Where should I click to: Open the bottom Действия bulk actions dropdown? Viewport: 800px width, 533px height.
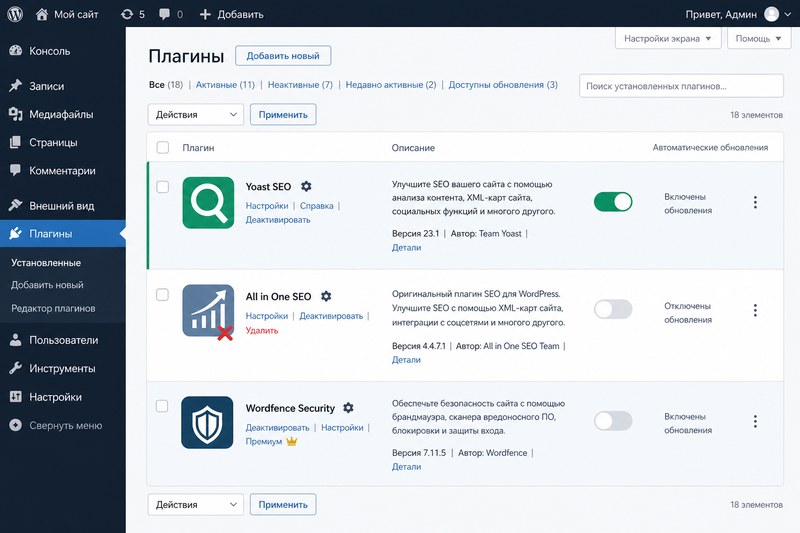pos(196,504)
